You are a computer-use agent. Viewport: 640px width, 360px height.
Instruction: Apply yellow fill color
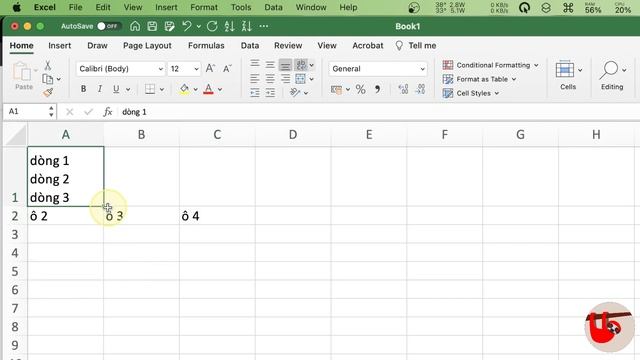[184, 89]
